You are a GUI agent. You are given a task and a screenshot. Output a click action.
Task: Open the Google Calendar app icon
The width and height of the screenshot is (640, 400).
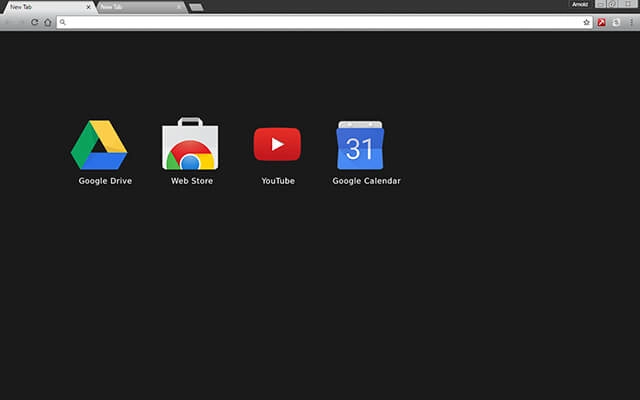360,145
